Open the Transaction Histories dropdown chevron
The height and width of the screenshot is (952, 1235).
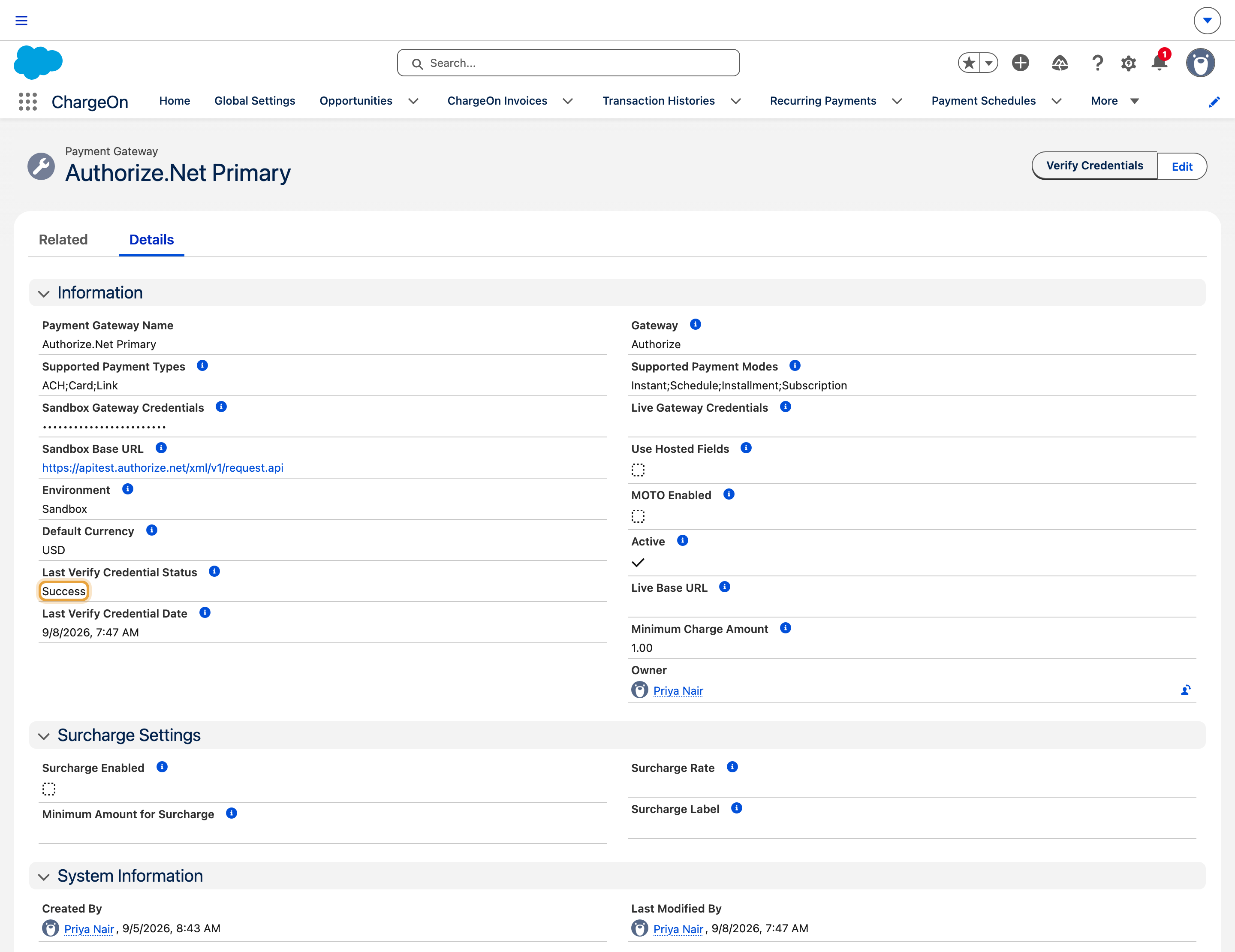736,101
